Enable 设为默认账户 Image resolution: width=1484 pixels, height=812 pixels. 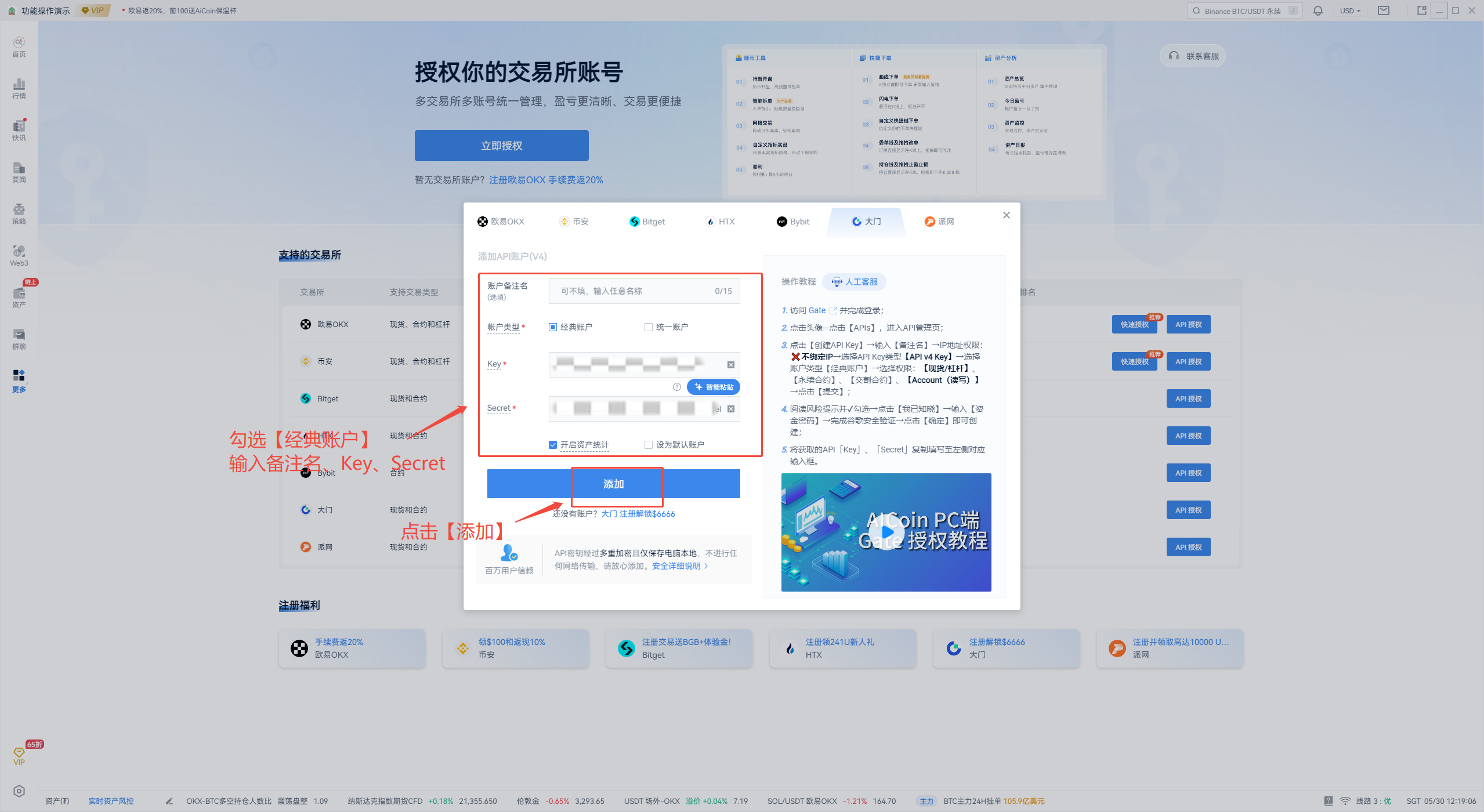[x=649, y=444]
